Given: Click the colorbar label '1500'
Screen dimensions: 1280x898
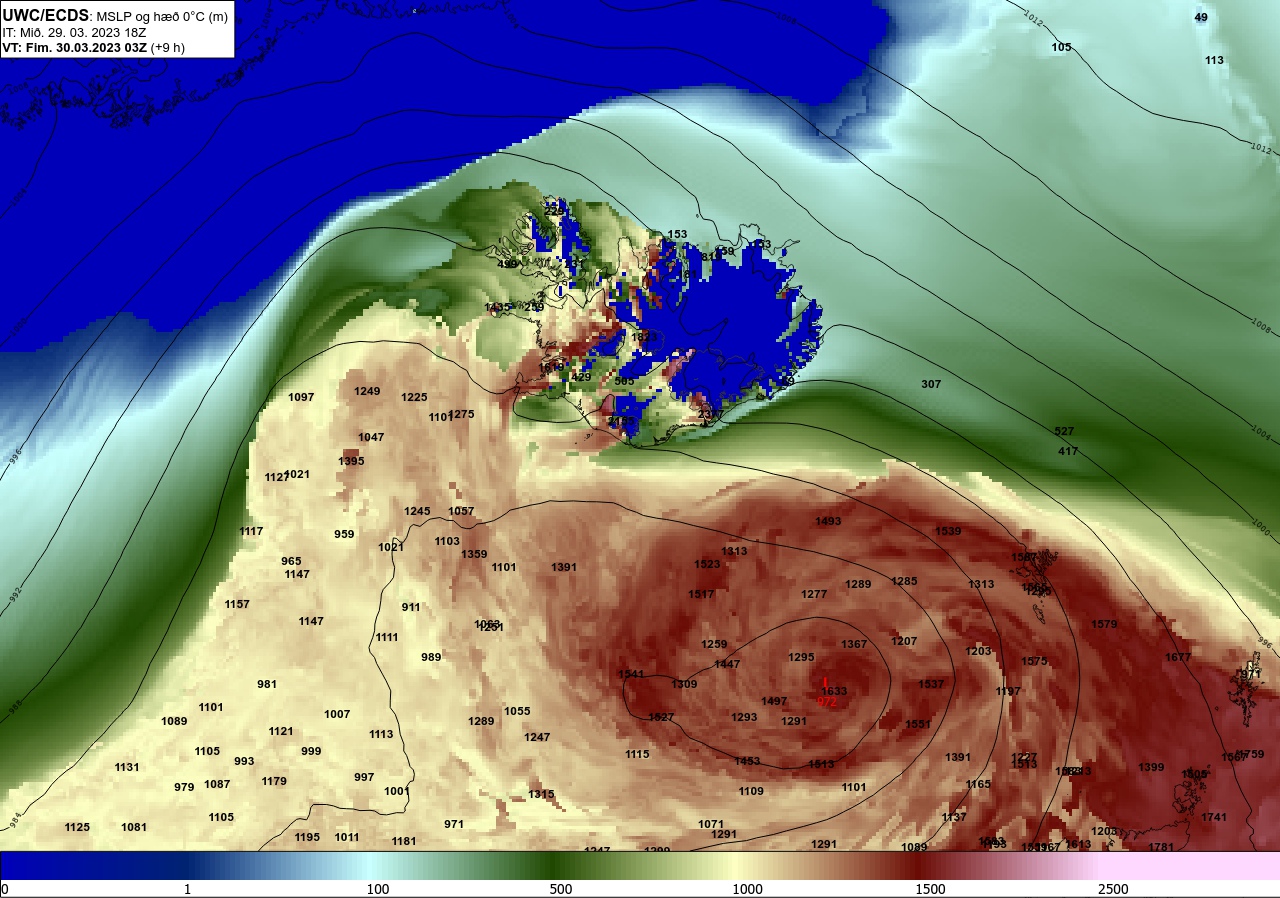Looking at the screenshot, I should pyautogui.click(x=930, y=889).
